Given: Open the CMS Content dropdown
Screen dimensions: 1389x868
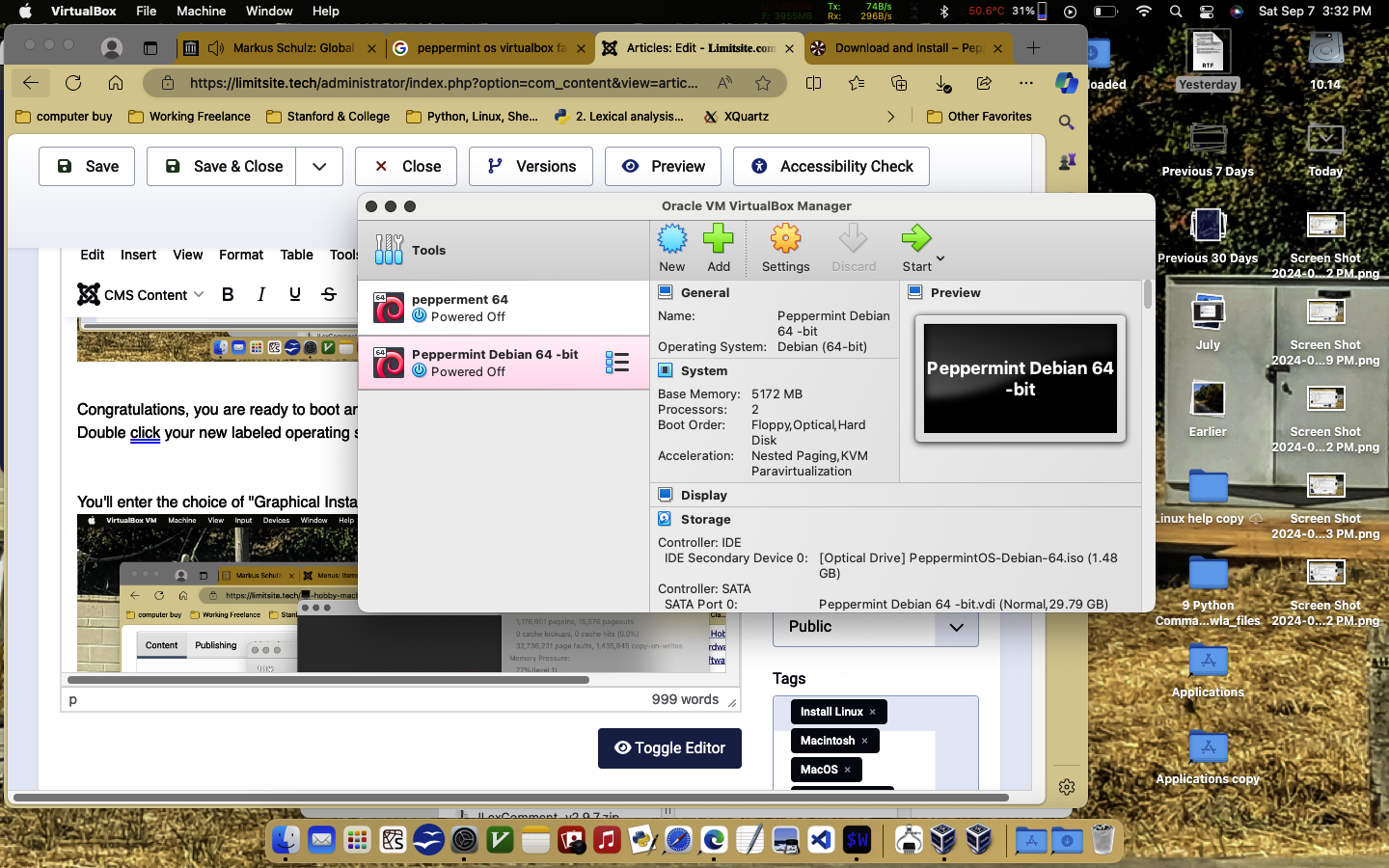Looking at the screenshot, I should (x=141, y=295).
